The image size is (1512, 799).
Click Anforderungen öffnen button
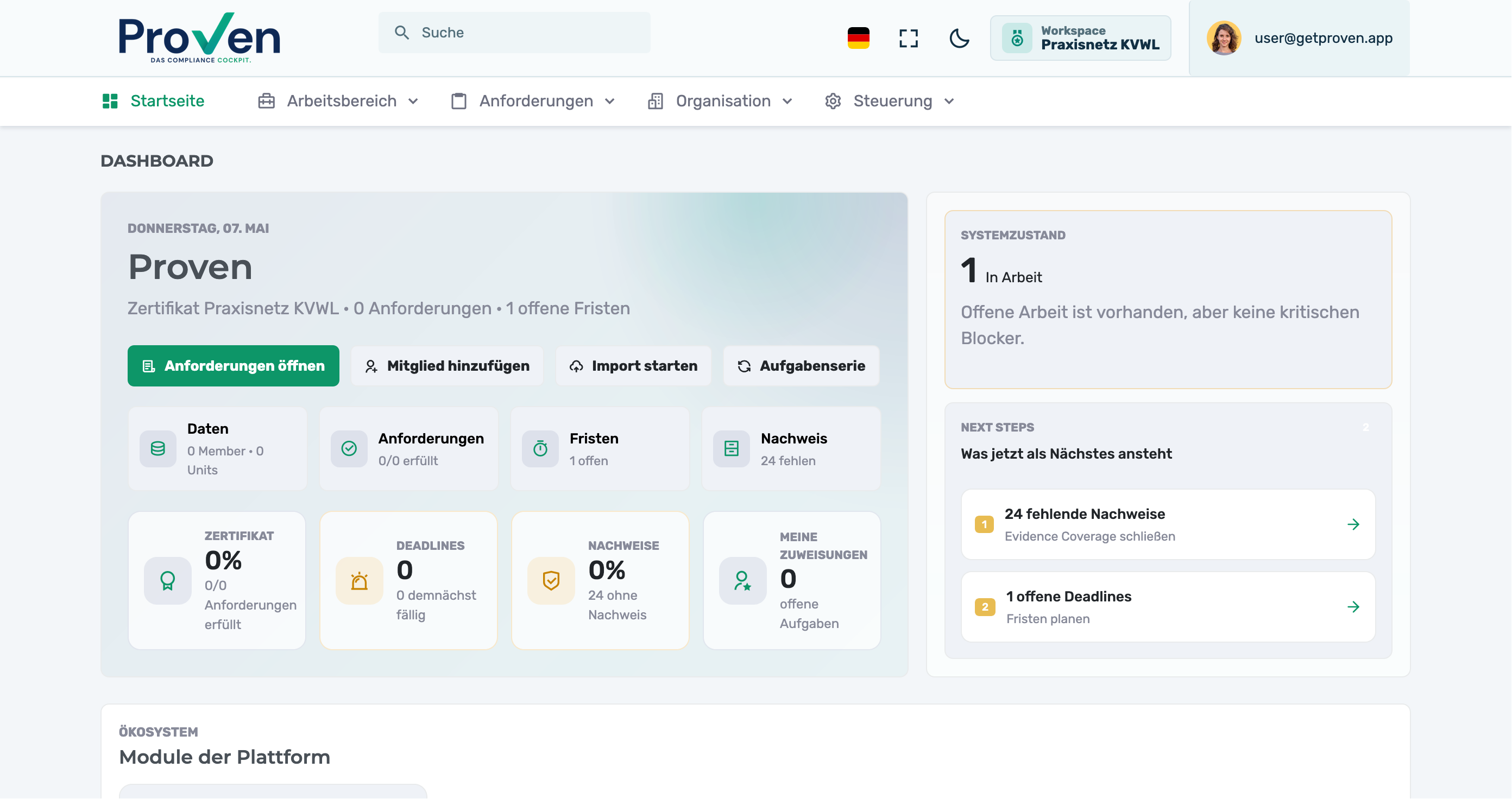tap(234, 366)
